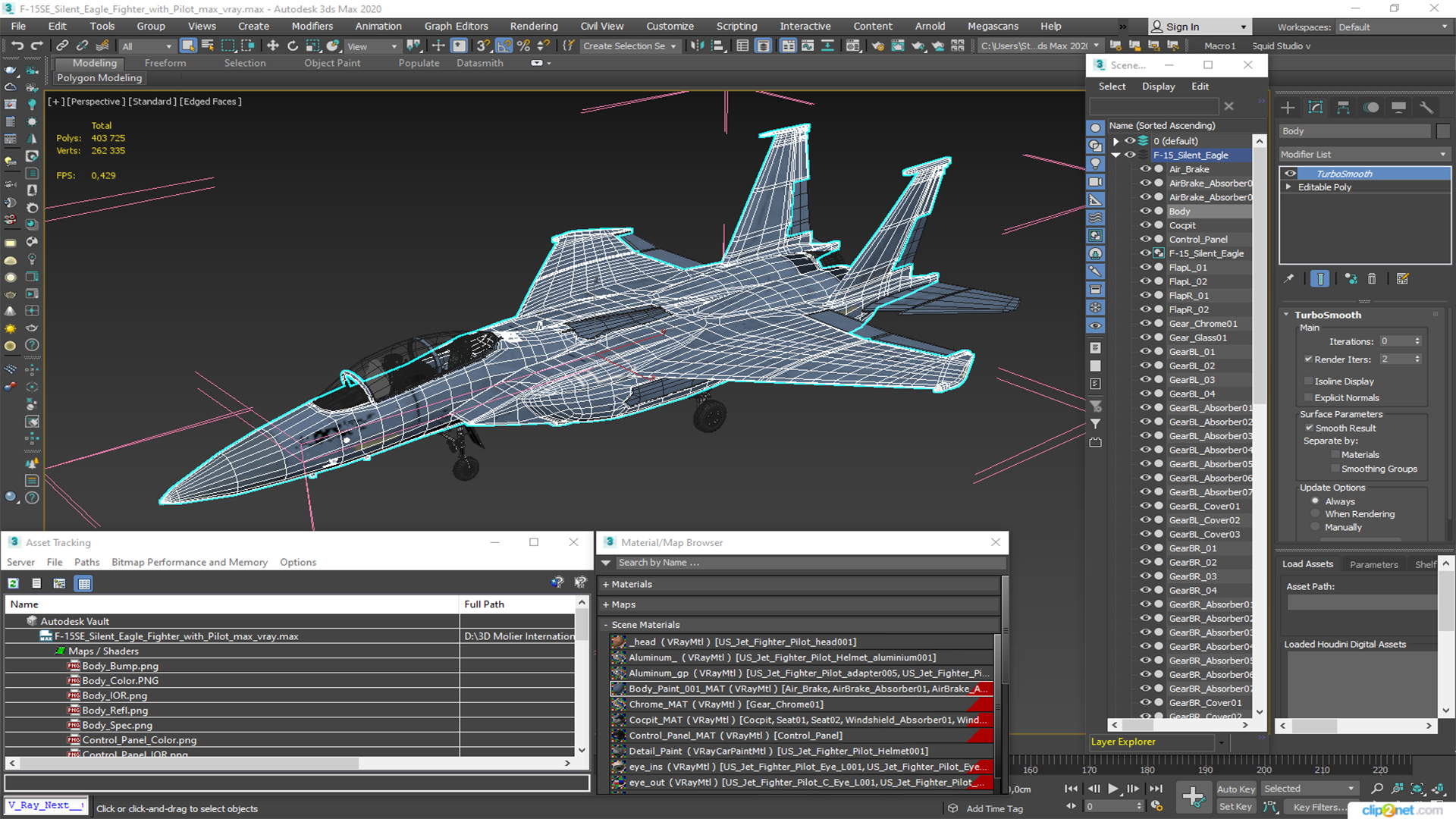
Task: Click the Auto Key button
Action: click(1236, 789)
